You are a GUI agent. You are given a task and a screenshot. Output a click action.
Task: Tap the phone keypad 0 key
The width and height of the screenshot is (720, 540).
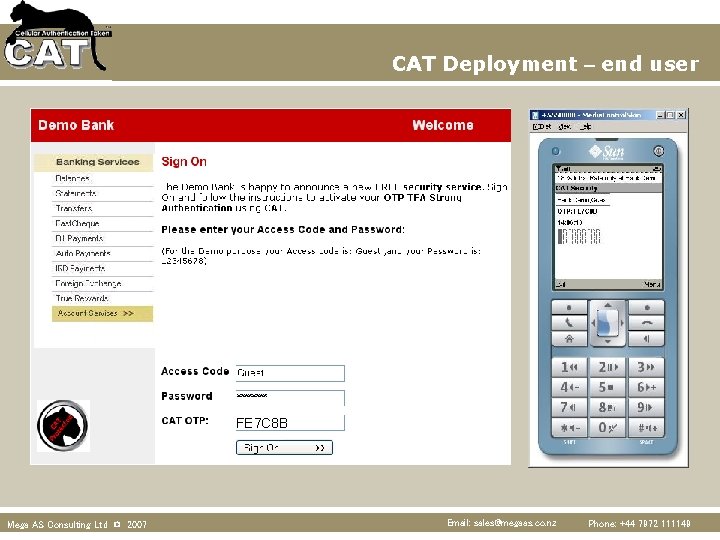[x=608, y=428]
